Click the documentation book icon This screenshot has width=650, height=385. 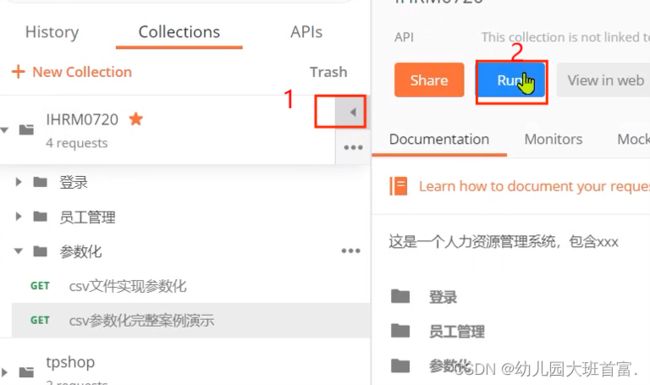tap(398, 186)
